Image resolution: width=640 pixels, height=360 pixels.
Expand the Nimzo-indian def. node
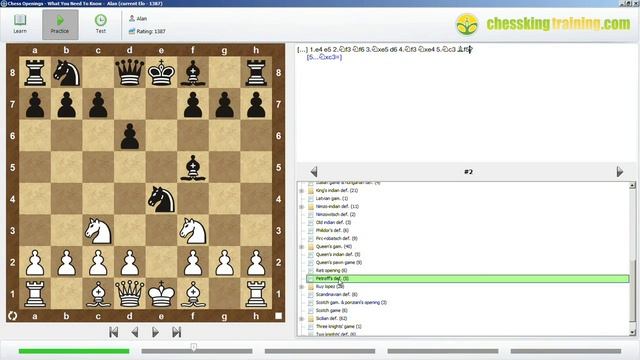tap(302, 207)
